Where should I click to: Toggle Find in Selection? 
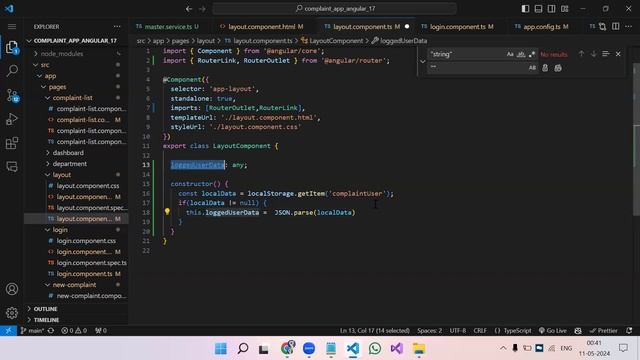pos(606,54)
